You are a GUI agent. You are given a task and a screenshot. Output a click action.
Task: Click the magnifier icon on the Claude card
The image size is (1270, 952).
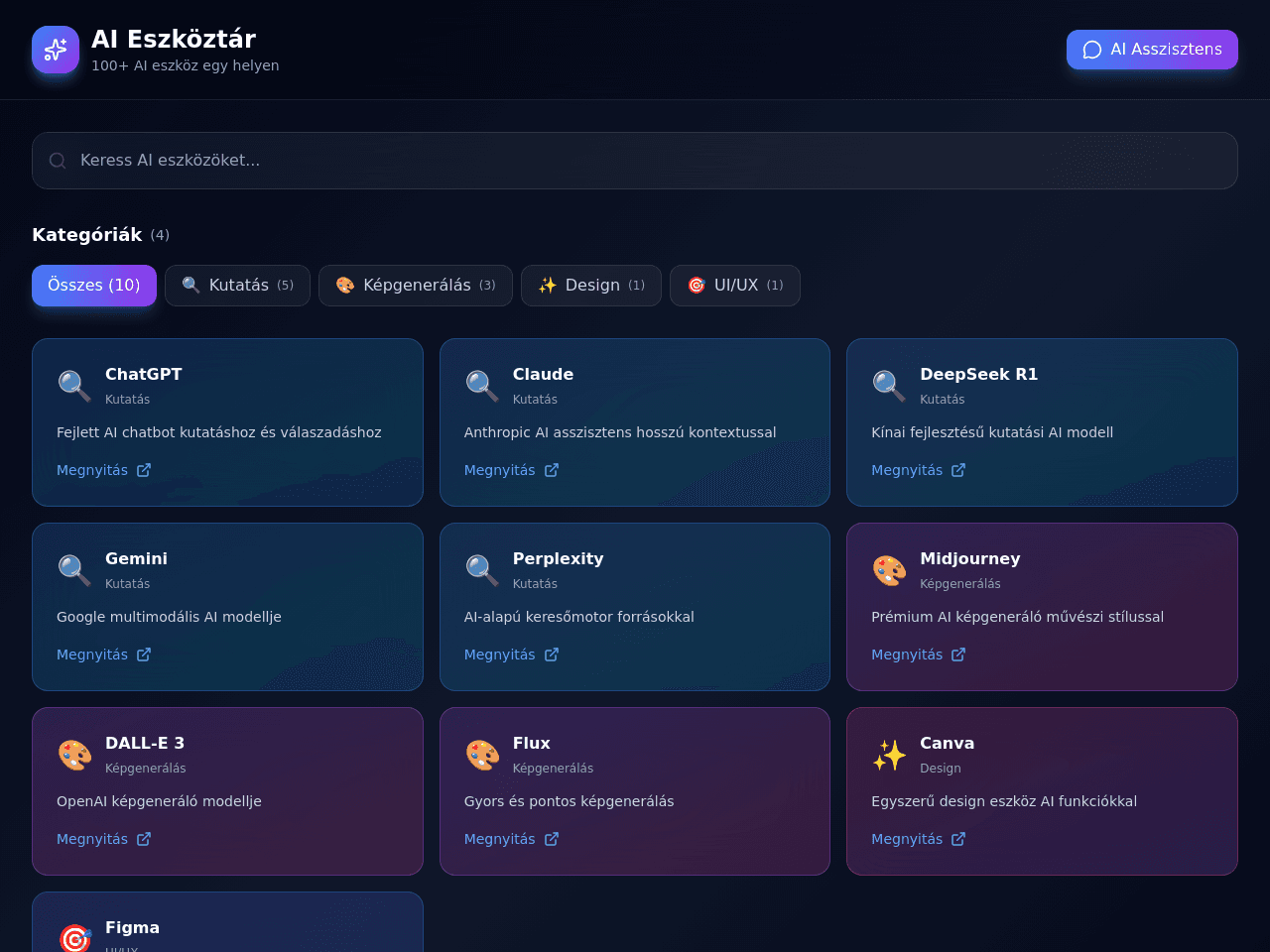click(x=482, y=385)
